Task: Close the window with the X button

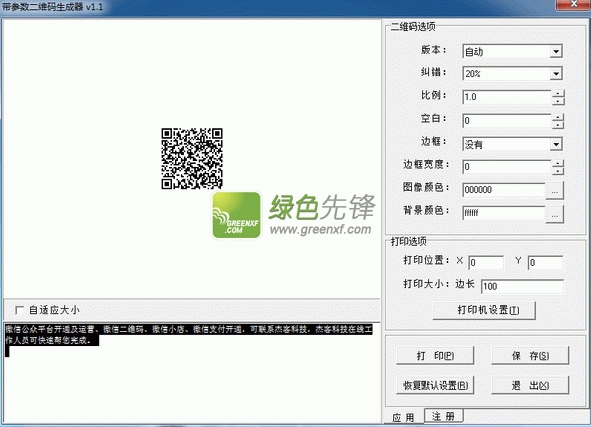Action: pyautogui.click(x=573, y=4)
